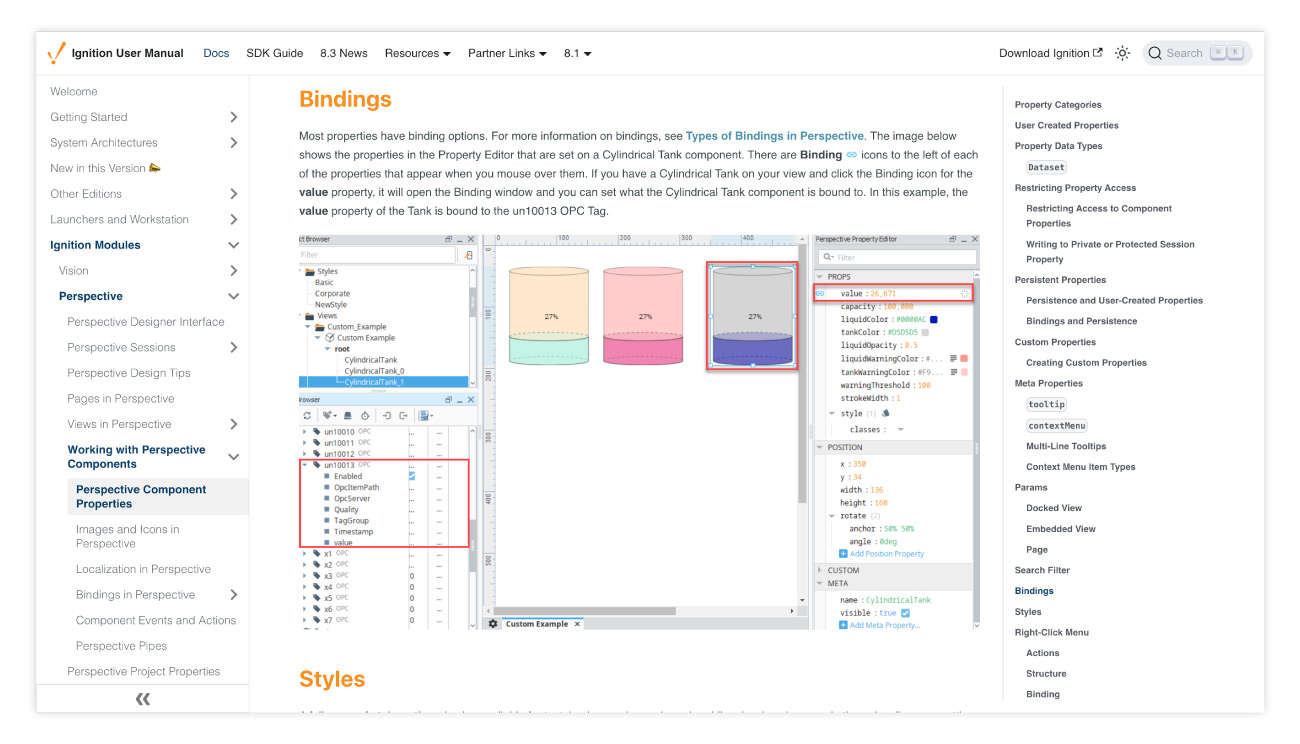Click the blue liquidColor swatch in the screenshot

933,320
